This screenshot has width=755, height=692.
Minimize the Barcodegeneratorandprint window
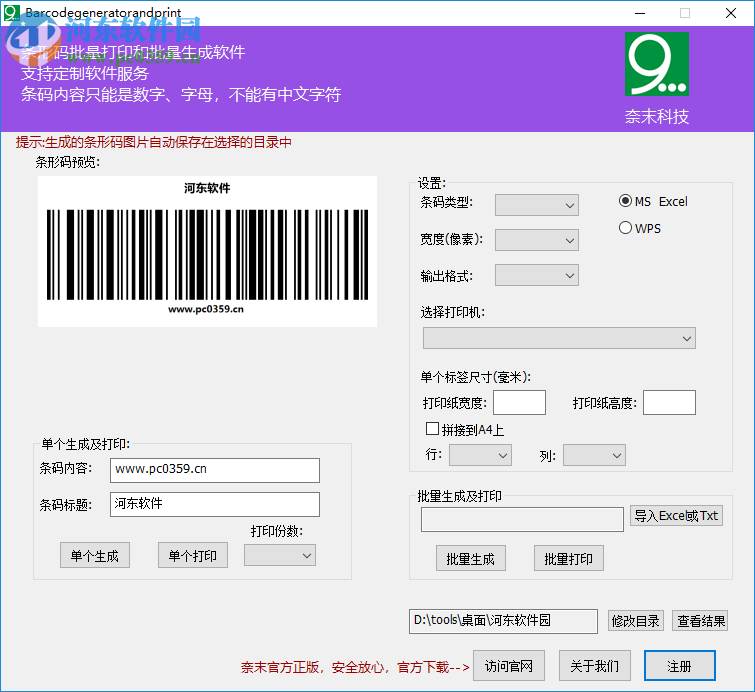click(640, 13)
